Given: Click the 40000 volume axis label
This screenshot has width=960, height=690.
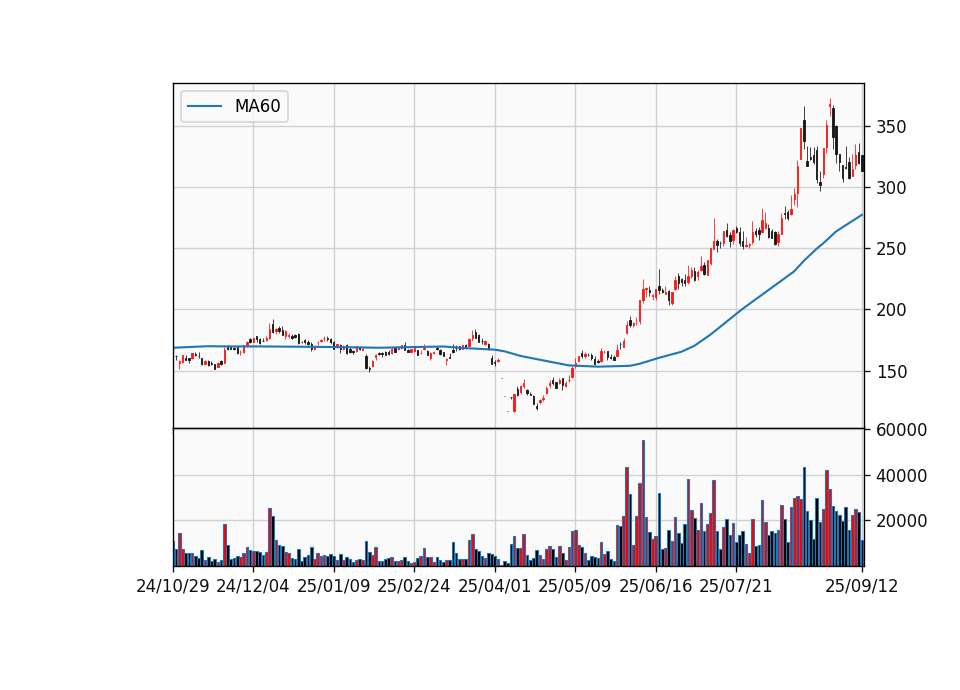Looking at the screenshot, I should tap(901, 476).
